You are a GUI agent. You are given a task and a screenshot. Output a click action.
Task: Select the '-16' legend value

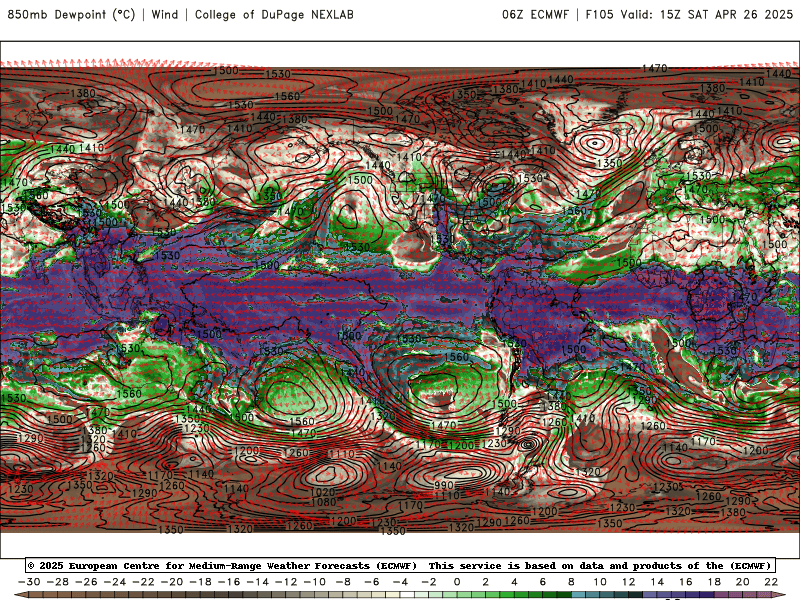pyautogui.click(x=229, y=582)
